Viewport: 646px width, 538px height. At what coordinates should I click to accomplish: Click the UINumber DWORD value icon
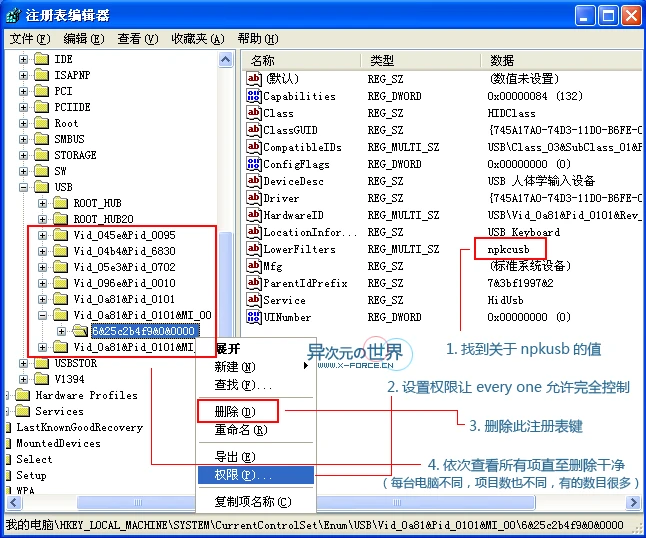(253, 317)
